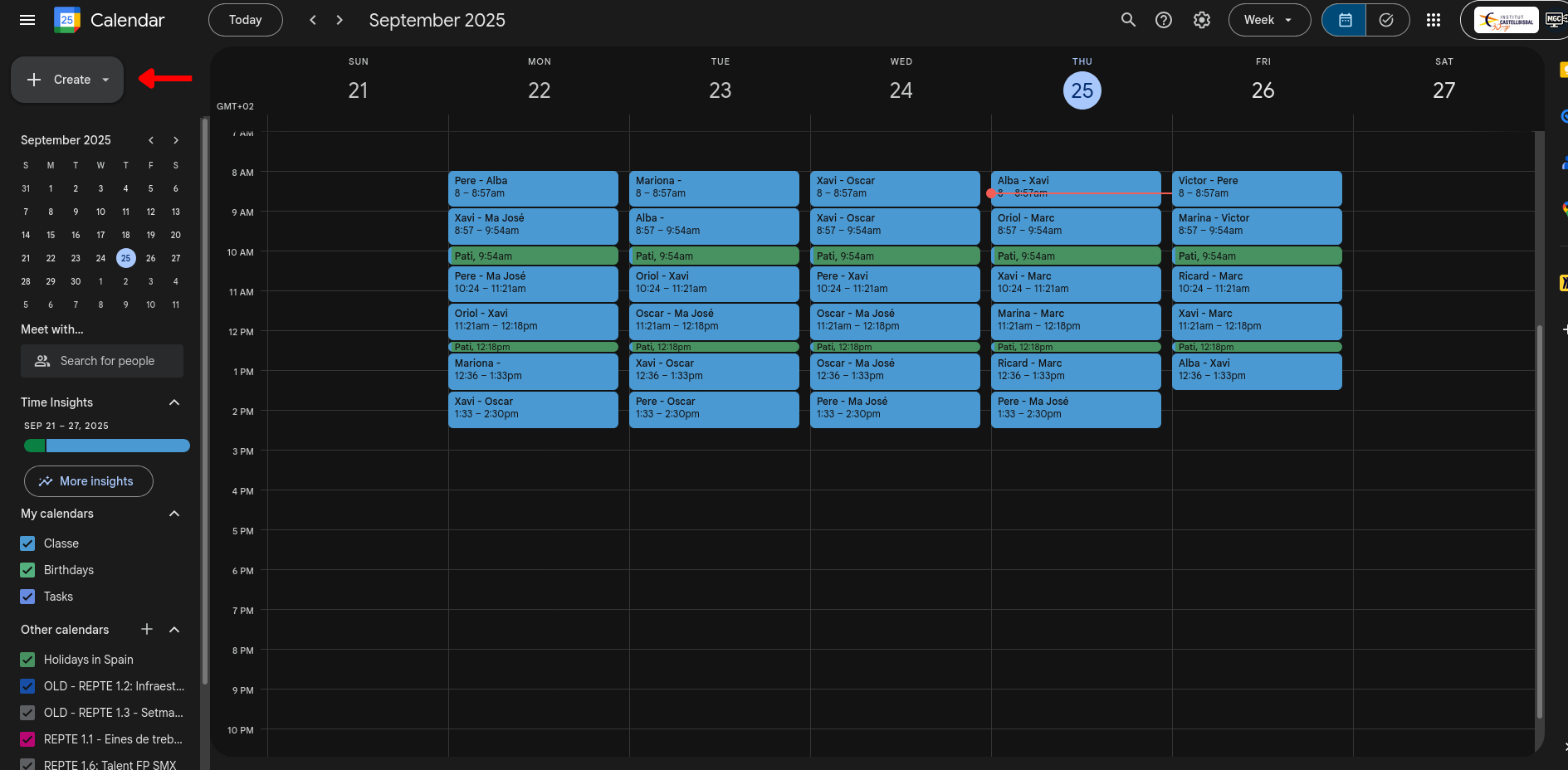Go to next week arrow
This screenshot has width=1568, height=770.
[x=339, y=20]
